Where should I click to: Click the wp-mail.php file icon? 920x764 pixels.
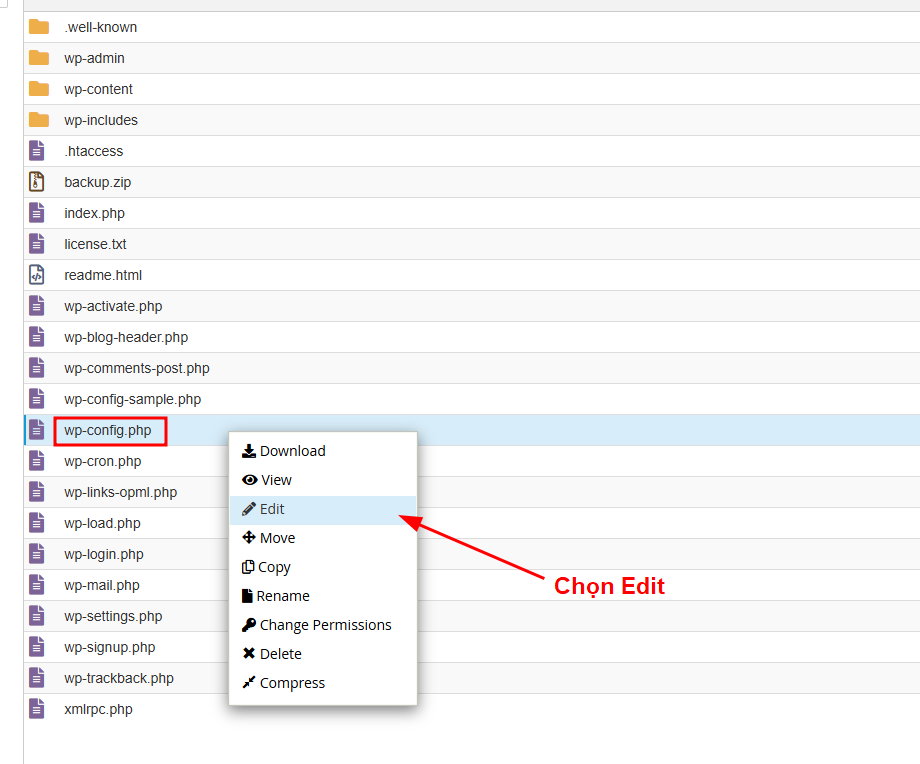(x=36, y=585)
